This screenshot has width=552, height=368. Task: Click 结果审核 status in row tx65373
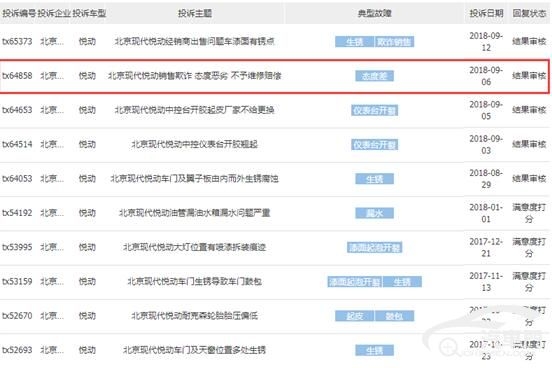point(529,42)
